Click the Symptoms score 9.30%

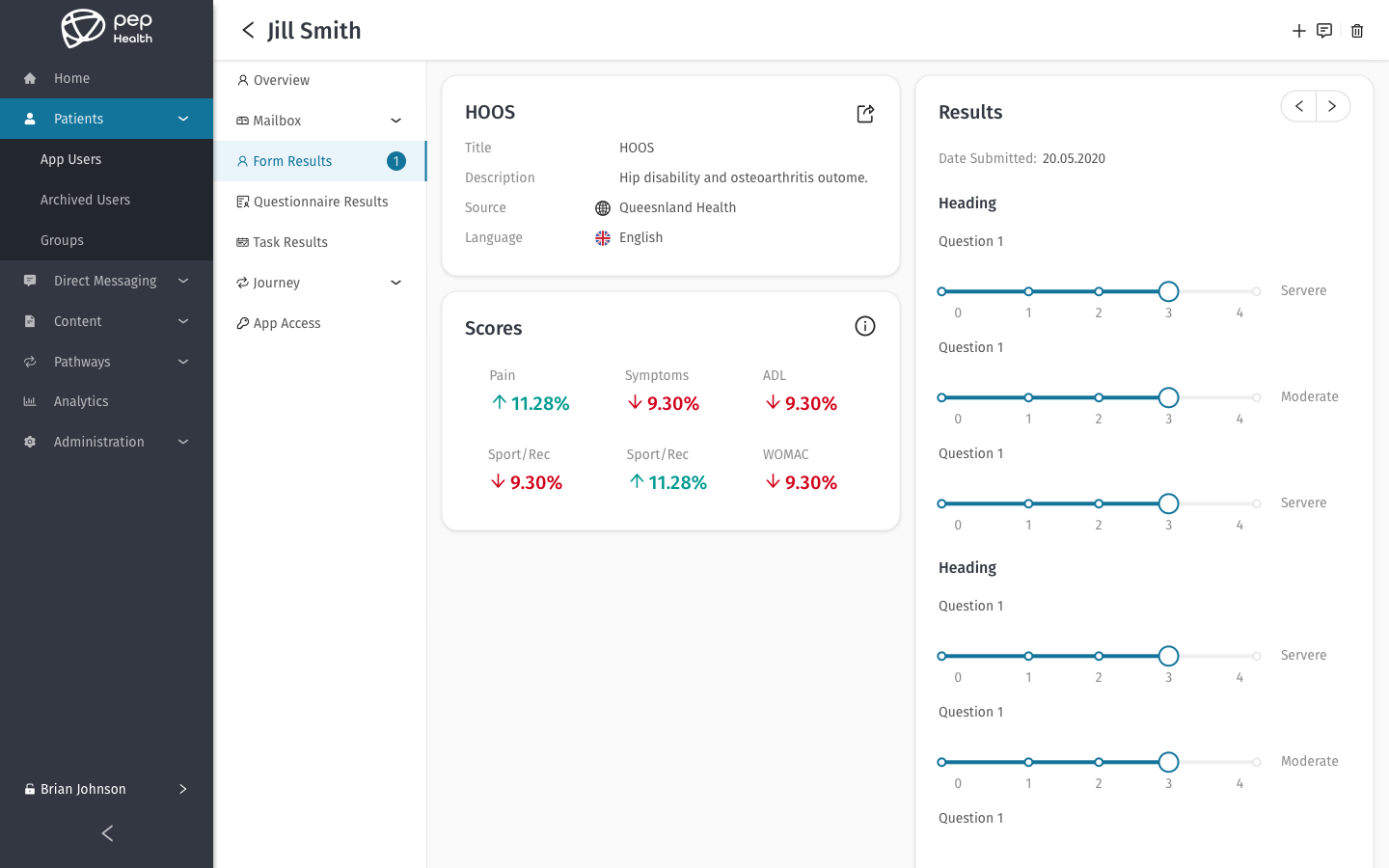click(664, 403)
